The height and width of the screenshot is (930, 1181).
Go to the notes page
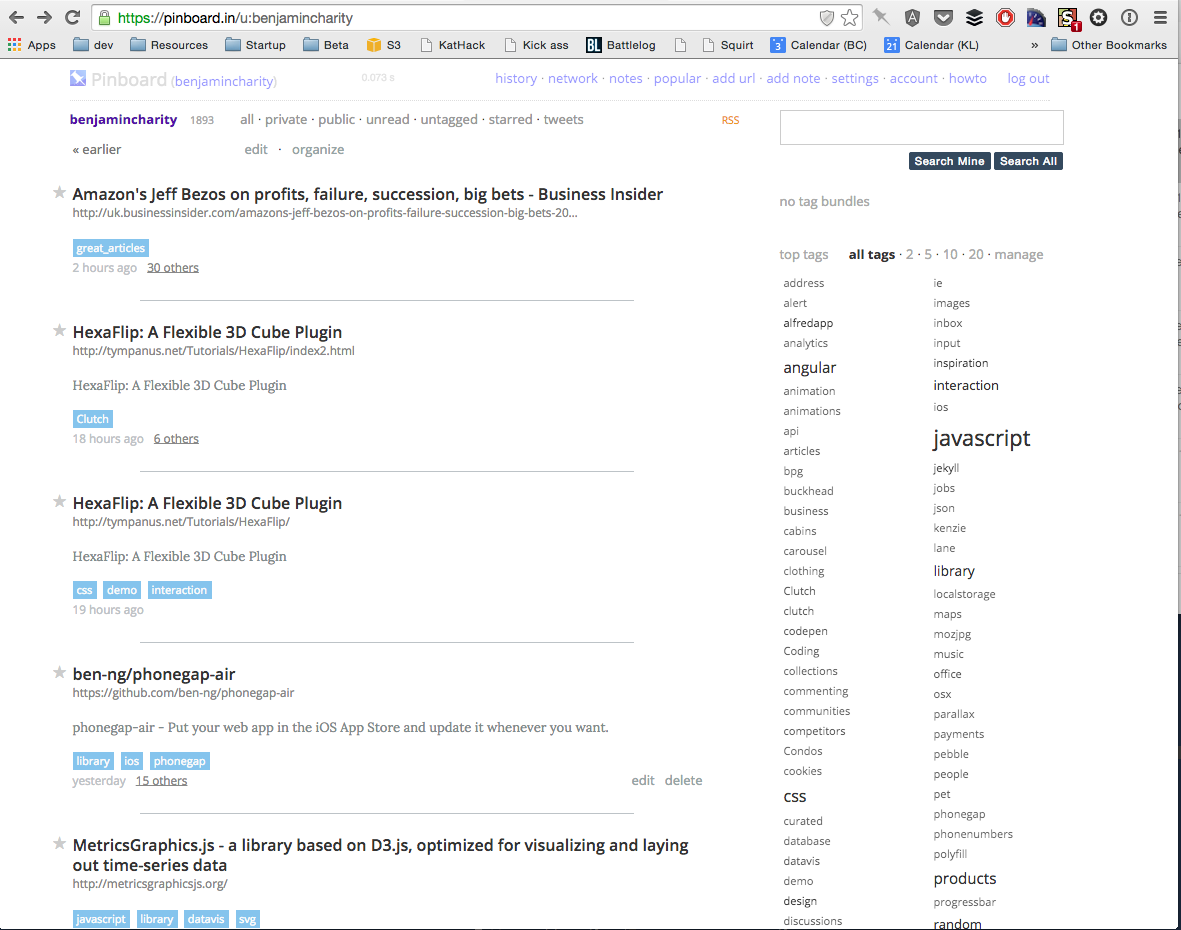coord(626,78)
